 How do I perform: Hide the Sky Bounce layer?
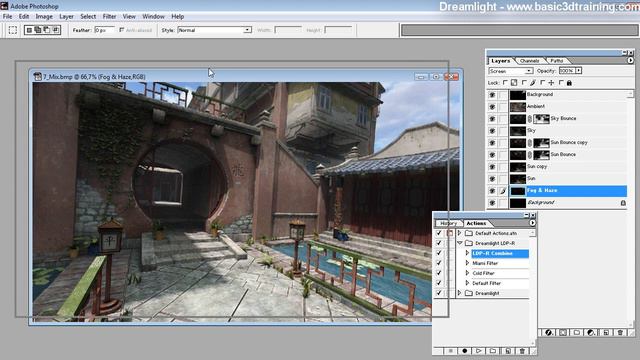492,119
